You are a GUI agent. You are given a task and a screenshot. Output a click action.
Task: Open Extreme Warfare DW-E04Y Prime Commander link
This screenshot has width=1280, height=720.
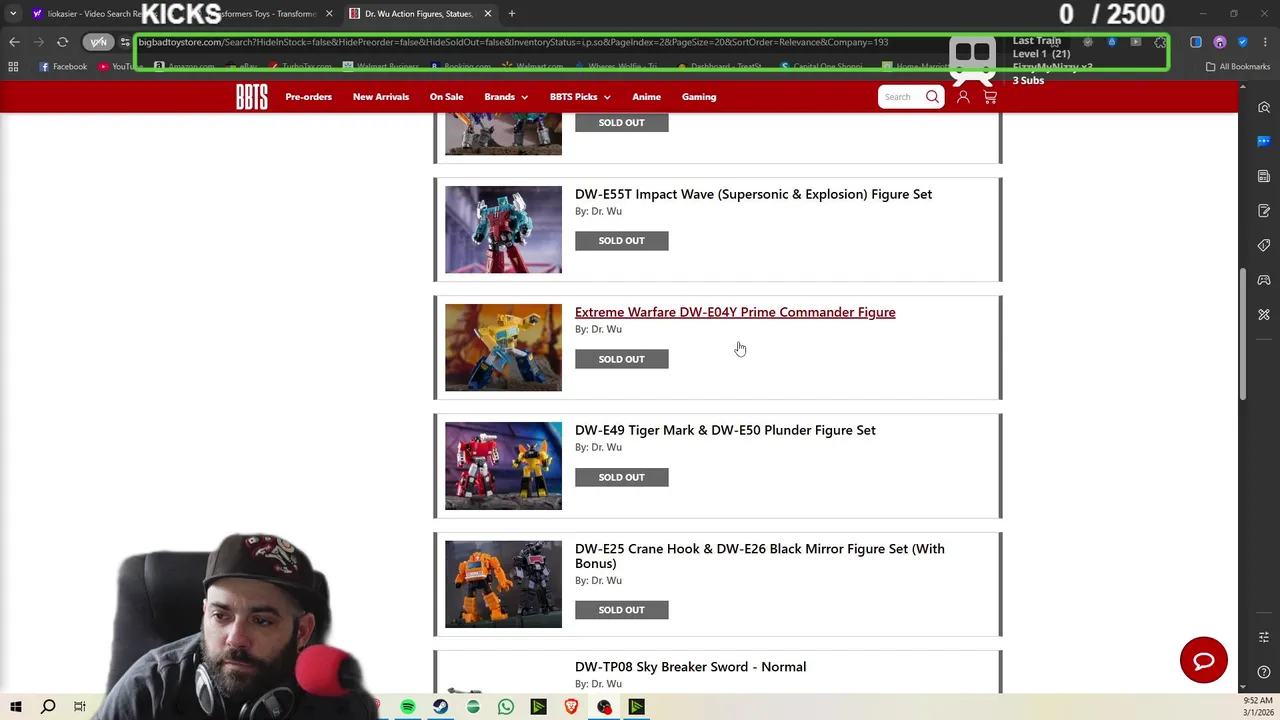(x=735, y=312)
